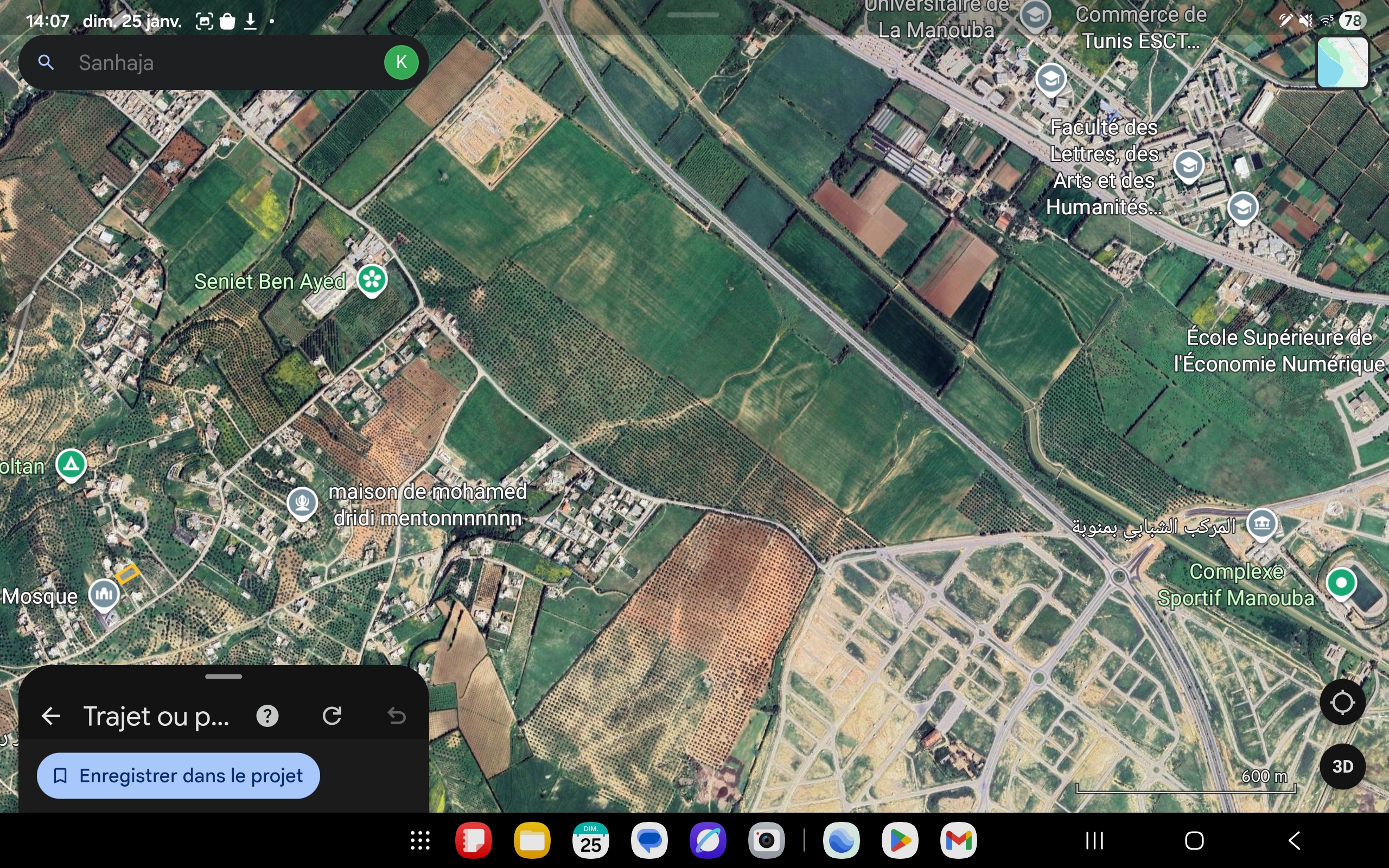1389x868 pixels.
Task: Go back using the left arrow in panel
Action: click(x=51, y=716)
